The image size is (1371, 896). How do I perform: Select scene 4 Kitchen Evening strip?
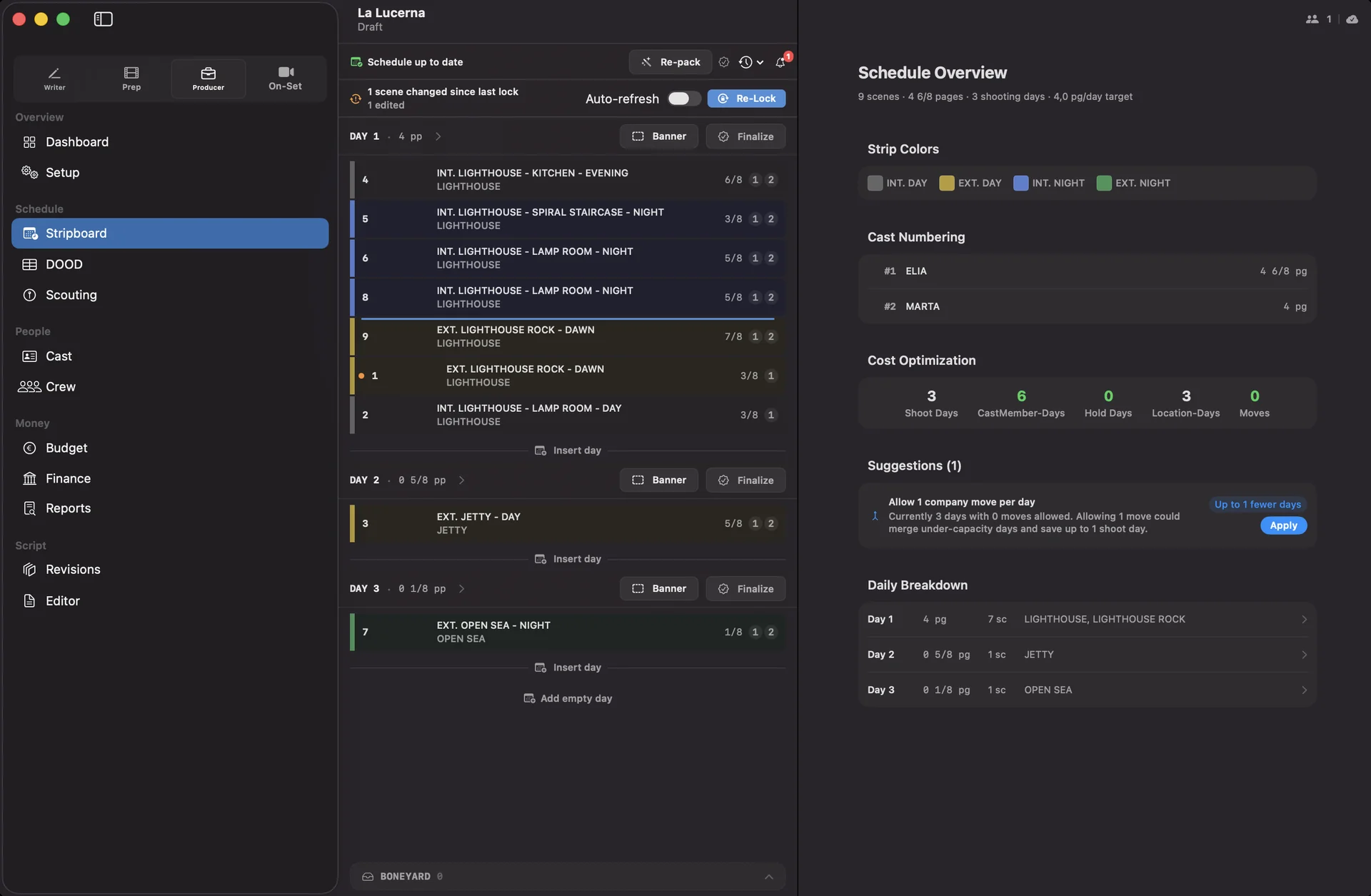click(x=568, y=180)
